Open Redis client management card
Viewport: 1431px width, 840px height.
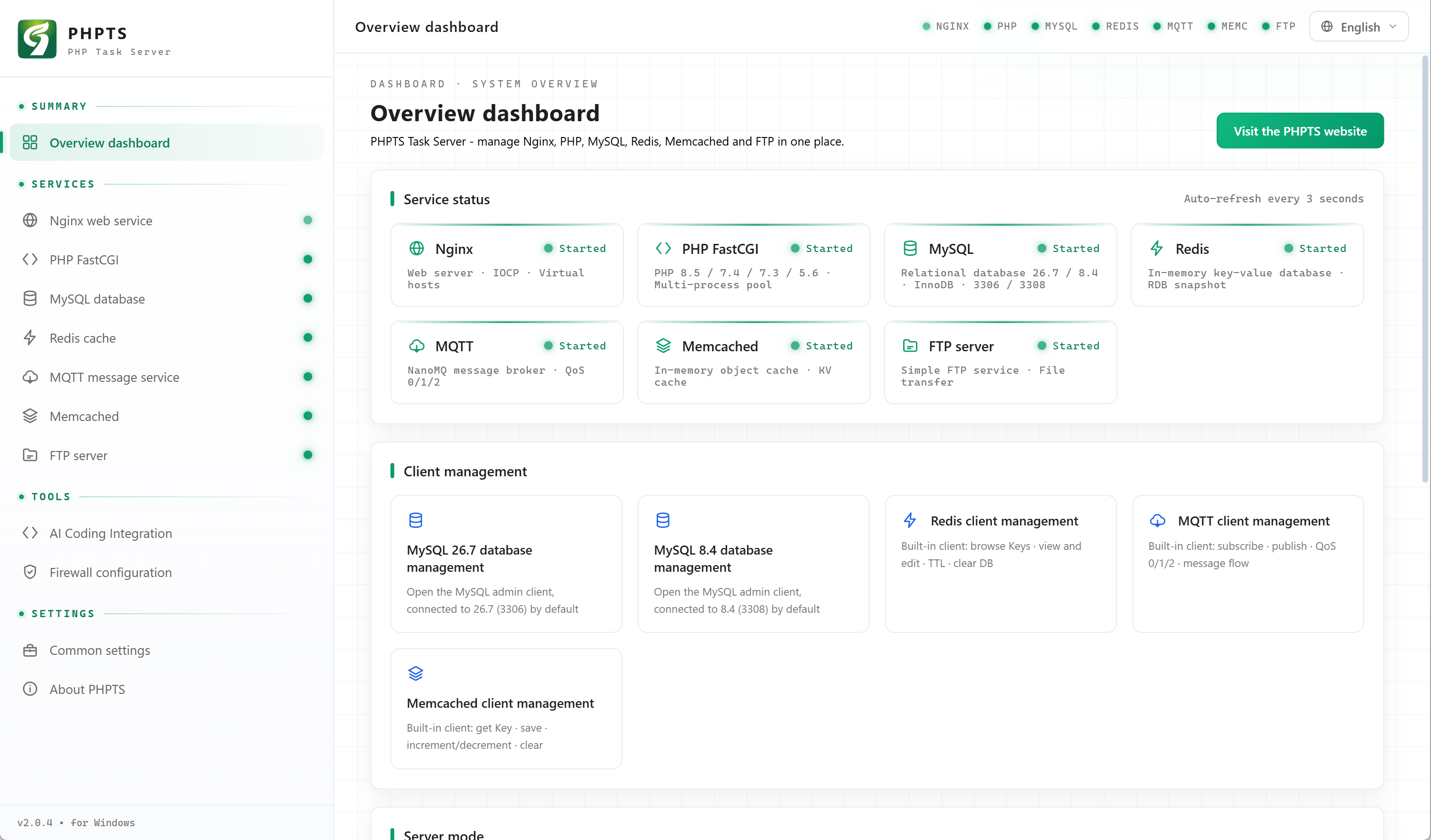(x=1000, y=563)
